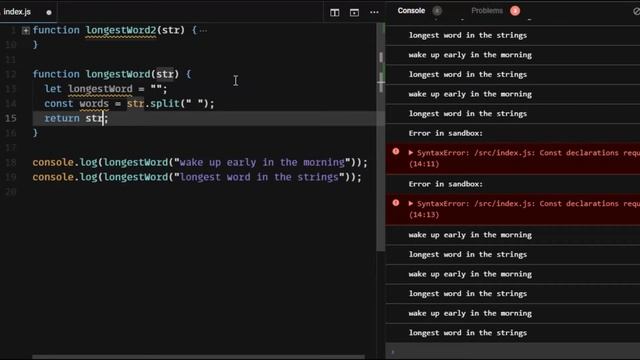Expand the folded longestWord2 function

[x=26, y=30]
